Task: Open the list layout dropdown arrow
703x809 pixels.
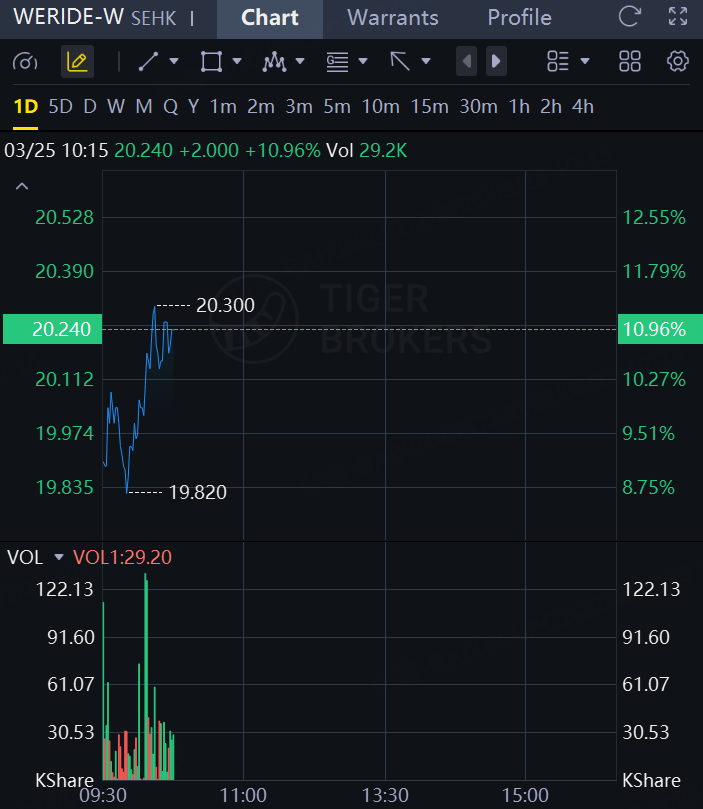Action: coord(584,61)
